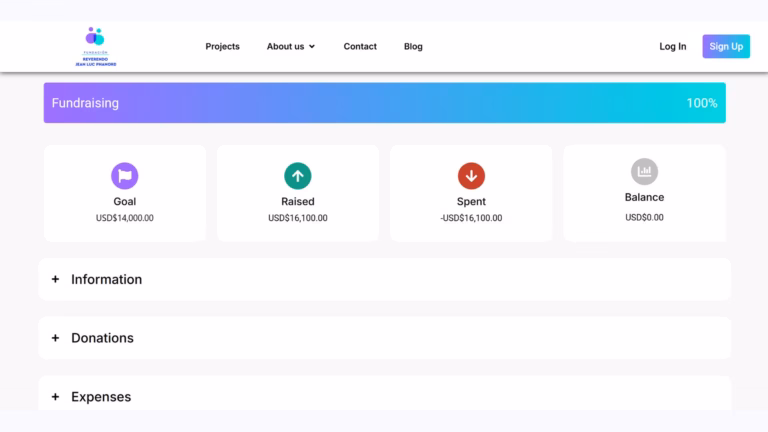Click the foundation logo in header
This screenshot has width=768, height=432.
[95, 47]
